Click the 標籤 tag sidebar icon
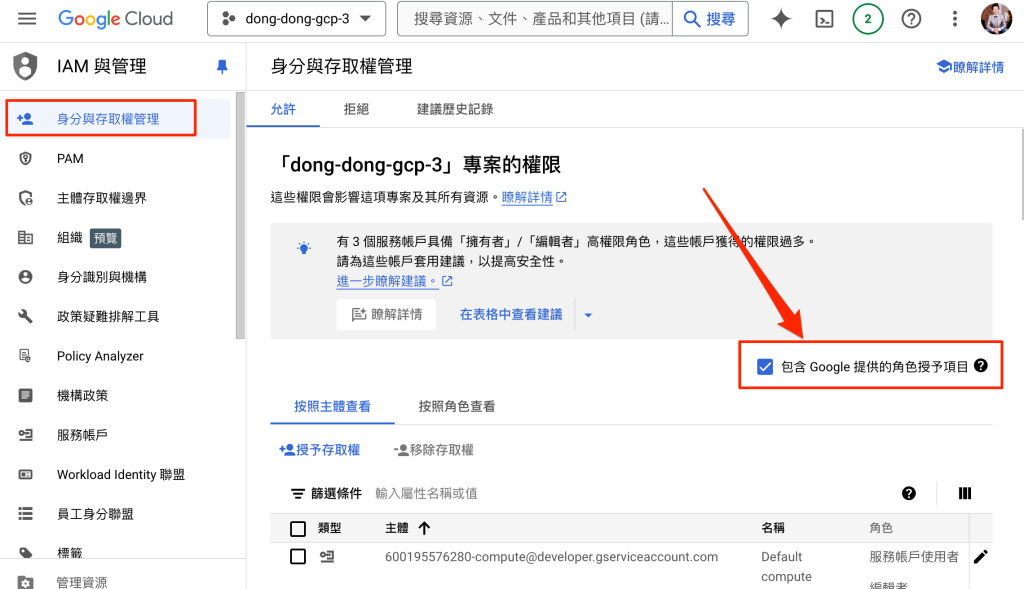 25,552
